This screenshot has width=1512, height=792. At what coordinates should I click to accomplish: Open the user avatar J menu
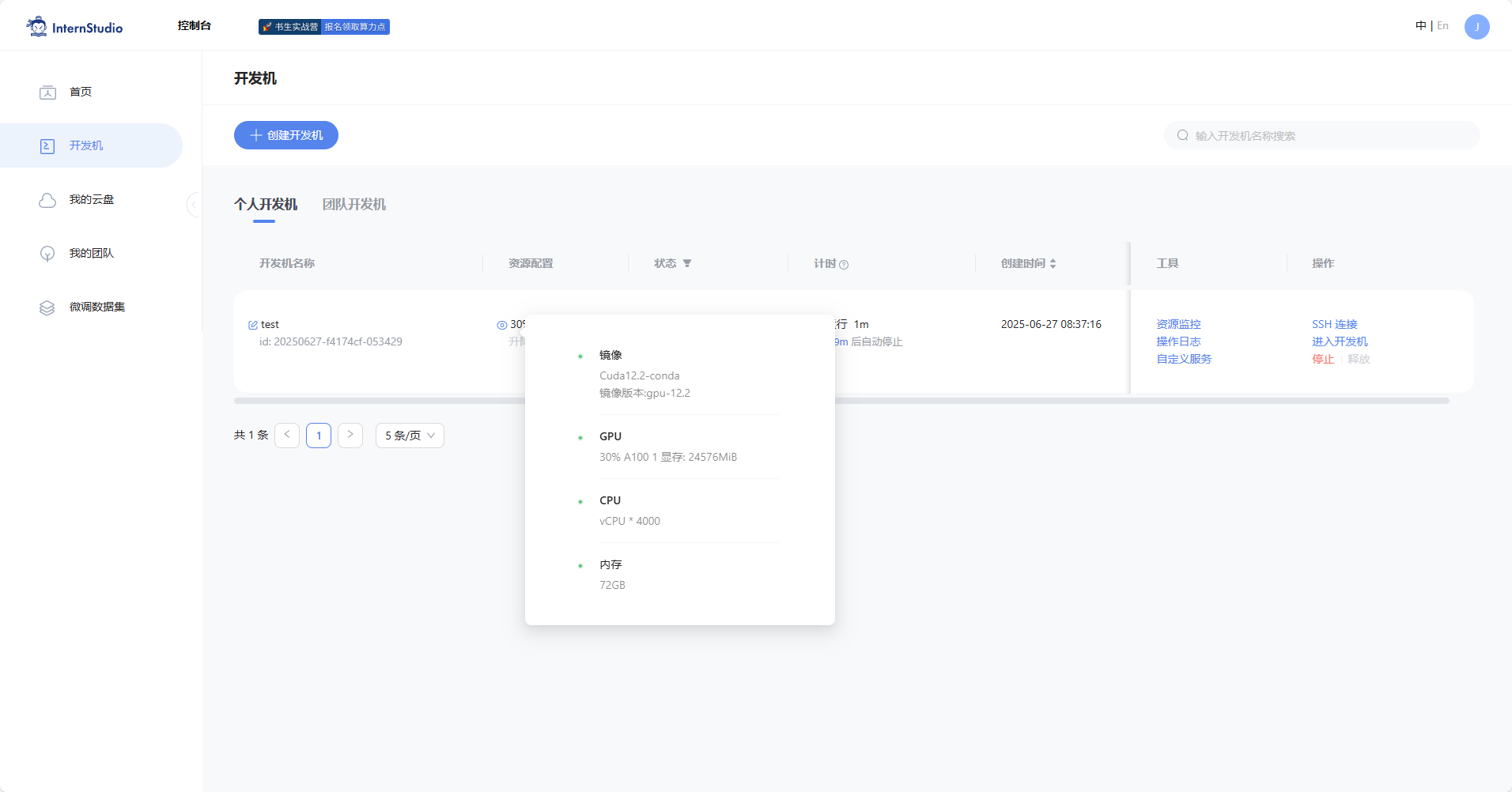pos(1477,27)
